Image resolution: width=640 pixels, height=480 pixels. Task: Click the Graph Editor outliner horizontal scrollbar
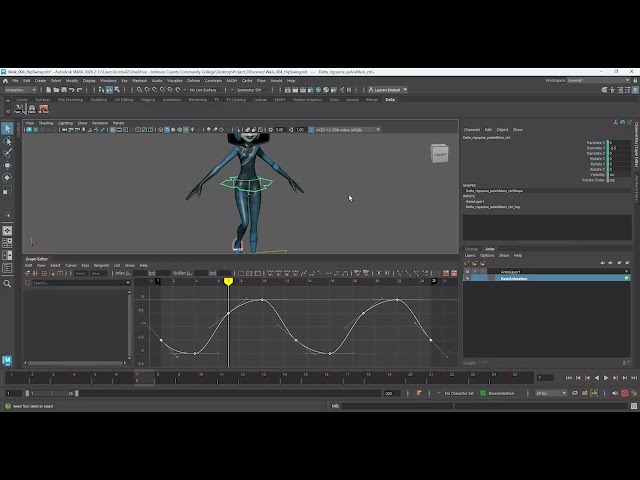(76, 362)
